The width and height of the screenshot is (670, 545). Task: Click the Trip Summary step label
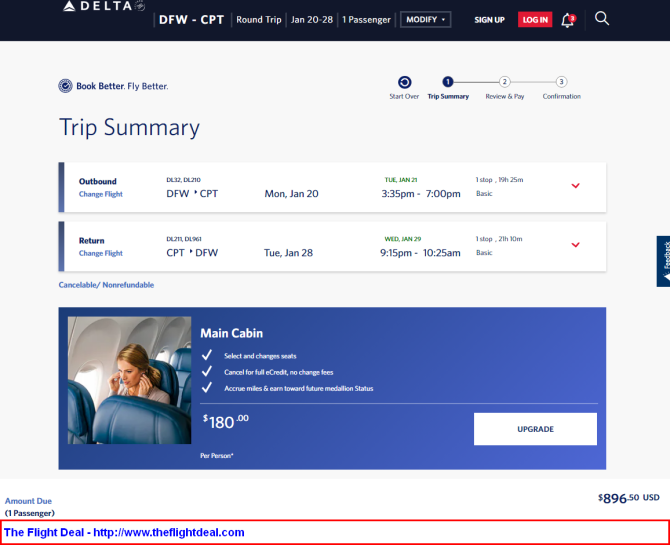point(448,96)
